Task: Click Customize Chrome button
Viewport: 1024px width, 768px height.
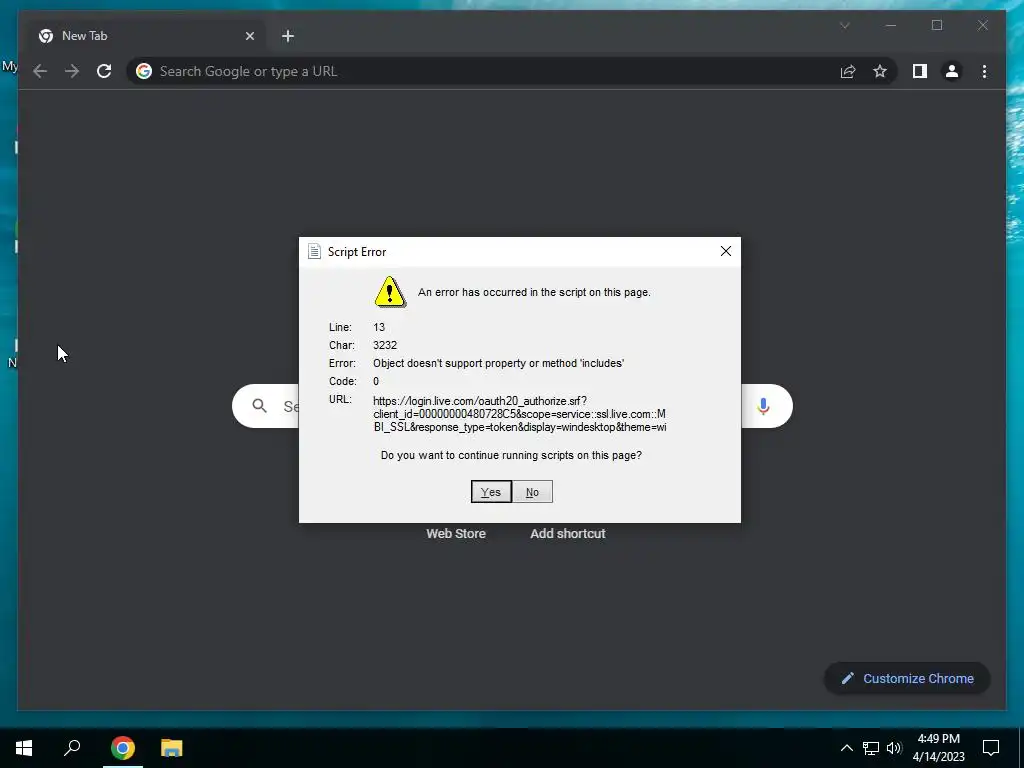Action: [x=908, y=679]
